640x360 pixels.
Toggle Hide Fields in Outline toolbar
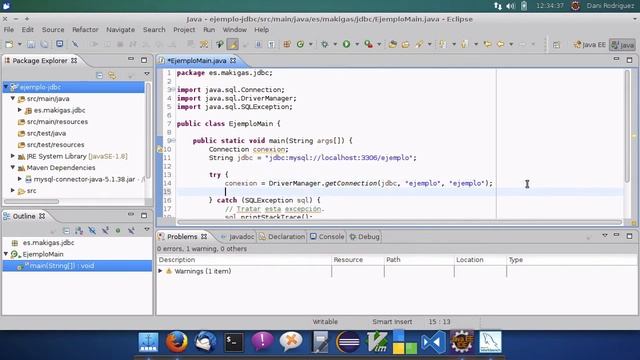coord(92,231)
